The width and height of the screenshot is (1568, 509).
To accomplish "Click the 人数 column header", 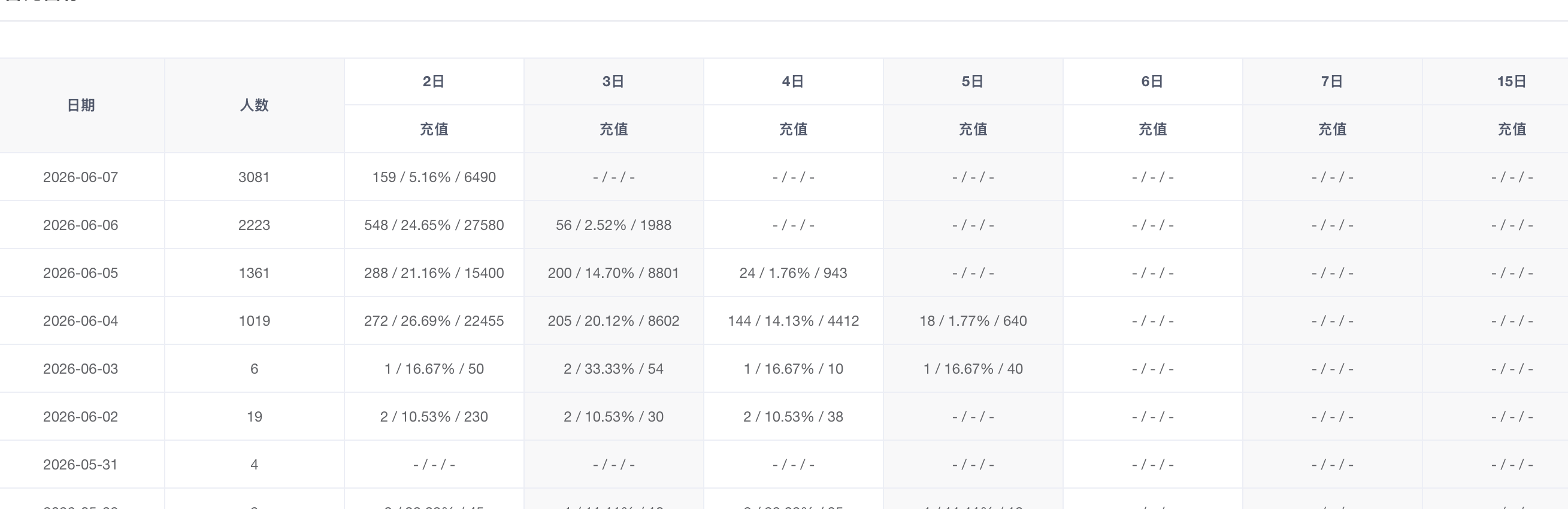I will pos(255,105).
